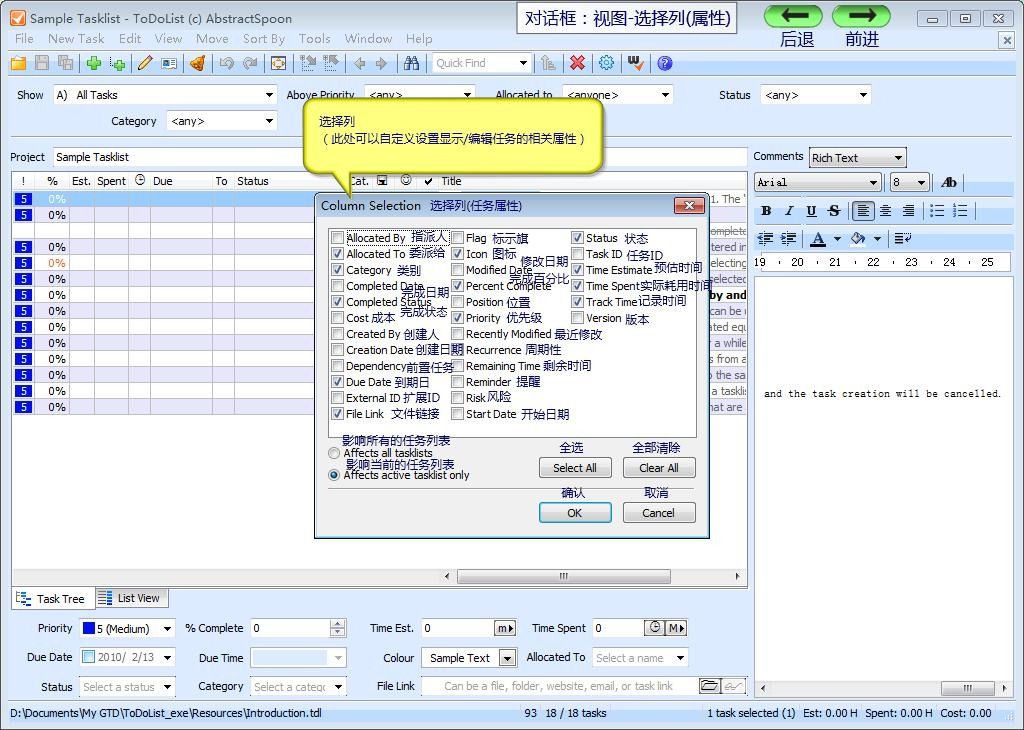Viewport: 1024px width, 730px height.
Task: Open preferences with the gear icon
Action: coord(606,63)
